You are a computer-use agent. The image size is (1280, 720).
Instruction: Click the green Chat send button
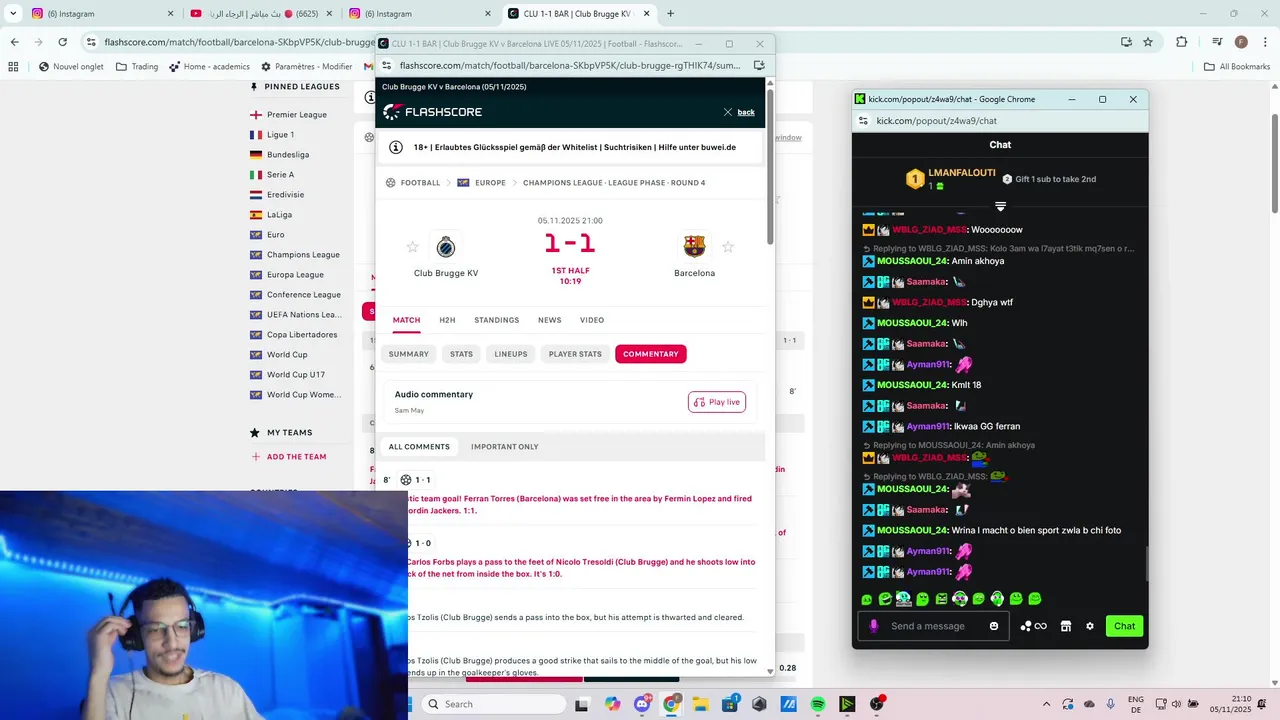(1125, 626)
